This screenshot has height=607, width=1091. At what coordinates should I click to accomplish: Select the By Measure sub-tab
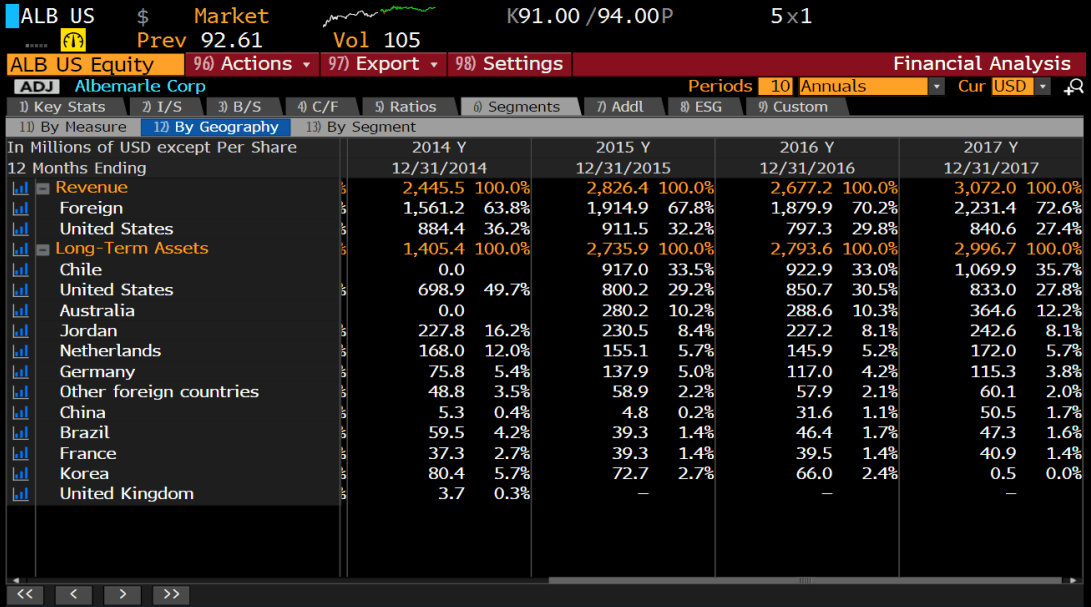[x=73, y=127]
